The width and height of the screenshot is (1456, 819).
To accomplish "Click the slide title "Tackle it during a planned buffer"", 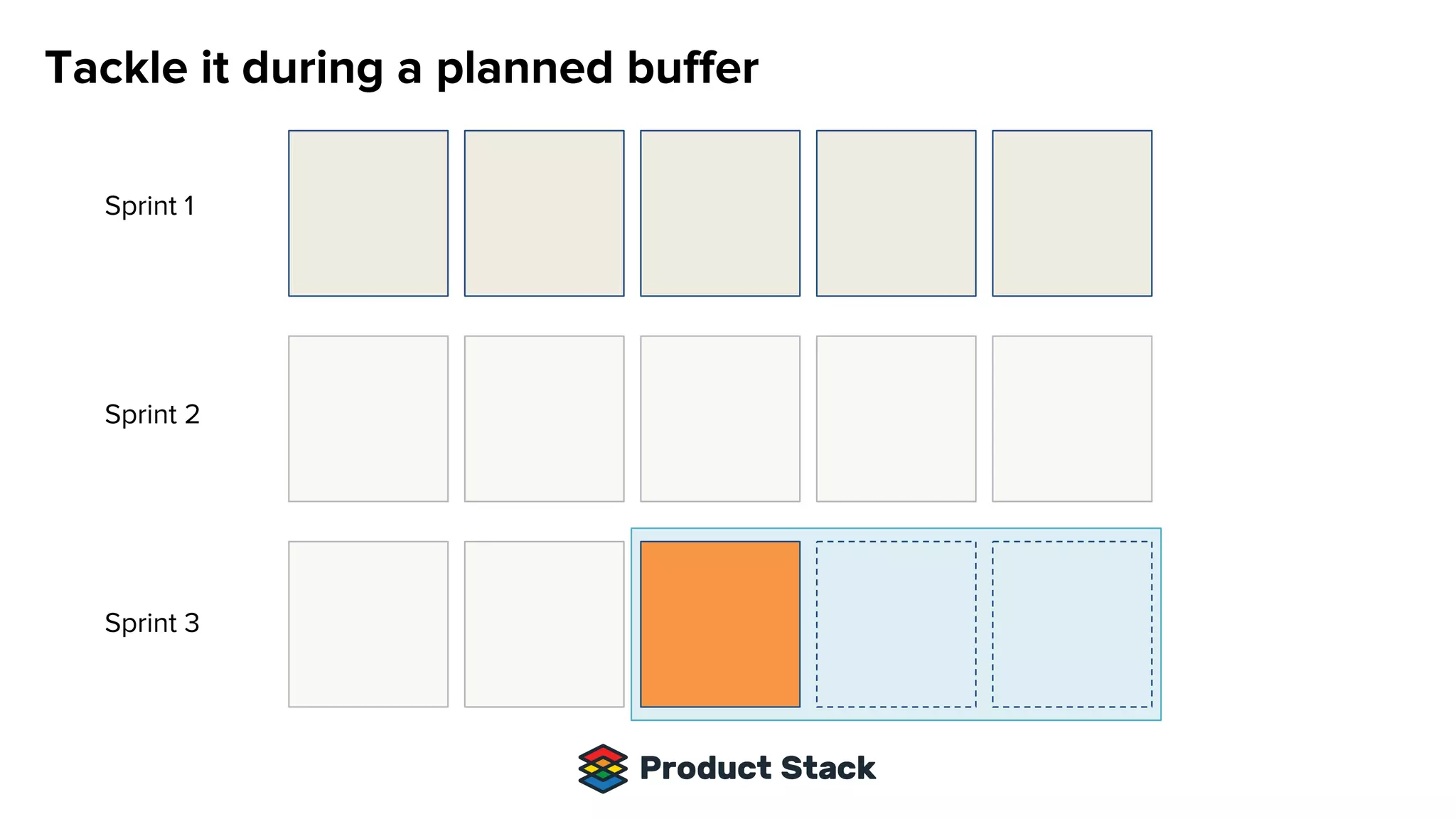I will [402, 69].
